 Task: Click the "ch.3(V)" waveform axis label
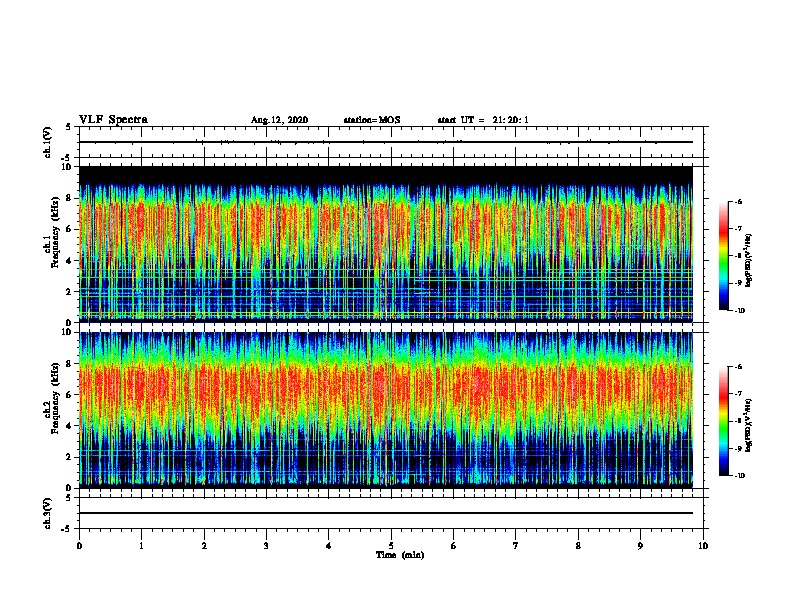[x=48, y=513]
